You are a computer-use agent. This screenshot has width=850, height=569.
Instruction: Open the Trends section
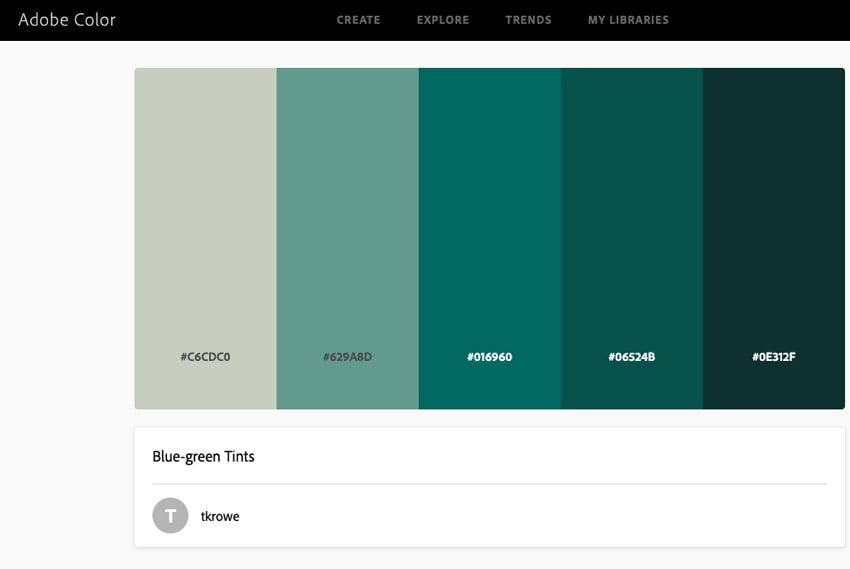[528, 20]
